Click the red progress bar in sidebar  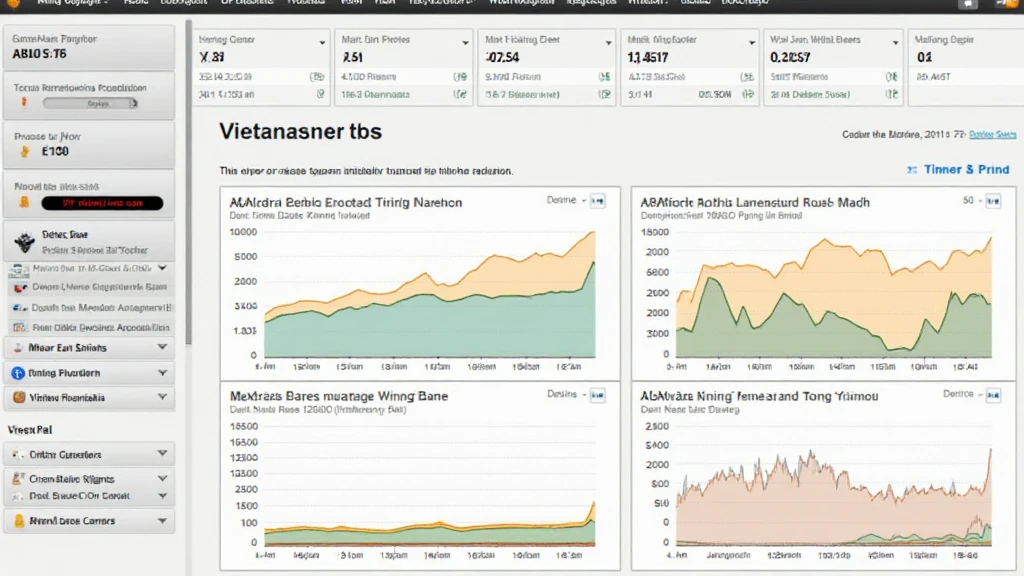click(102, 203)
